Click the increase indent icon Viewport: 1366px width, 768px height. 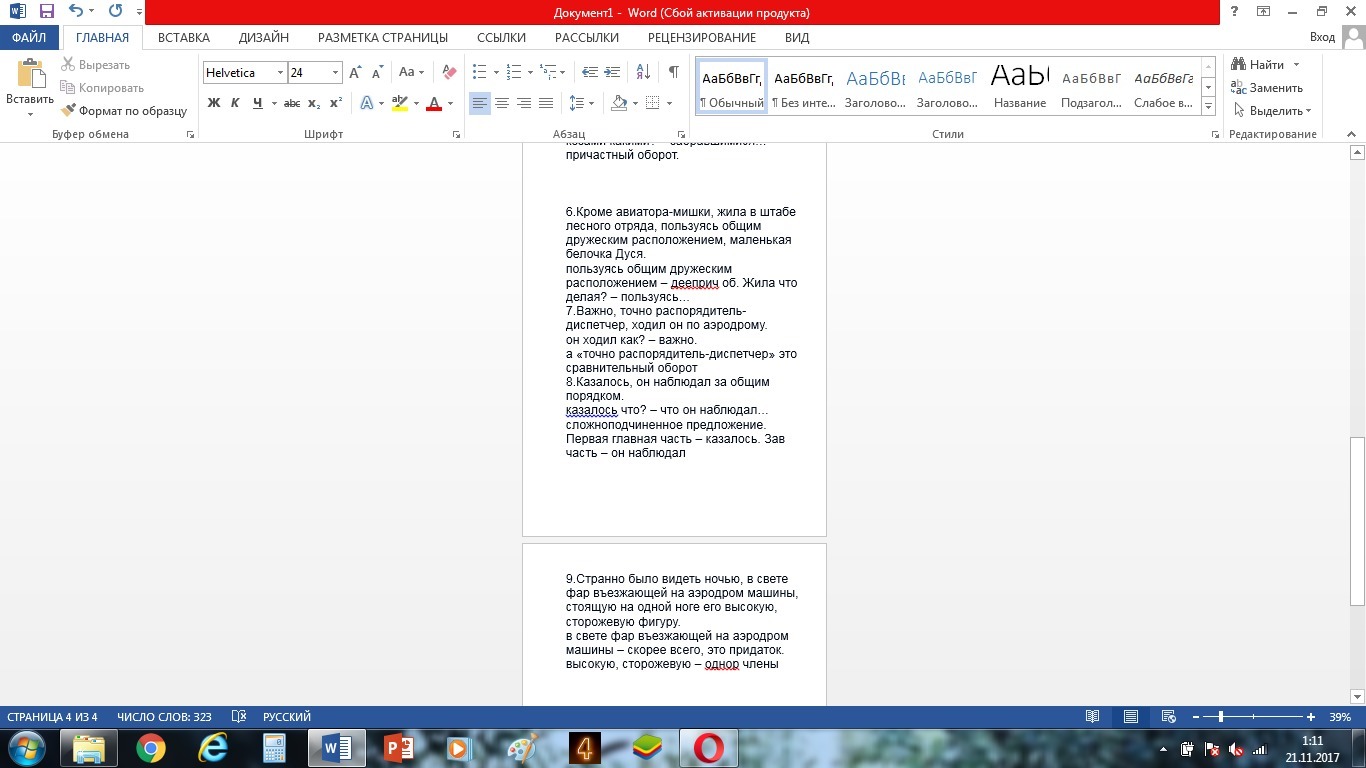point(612,72)
